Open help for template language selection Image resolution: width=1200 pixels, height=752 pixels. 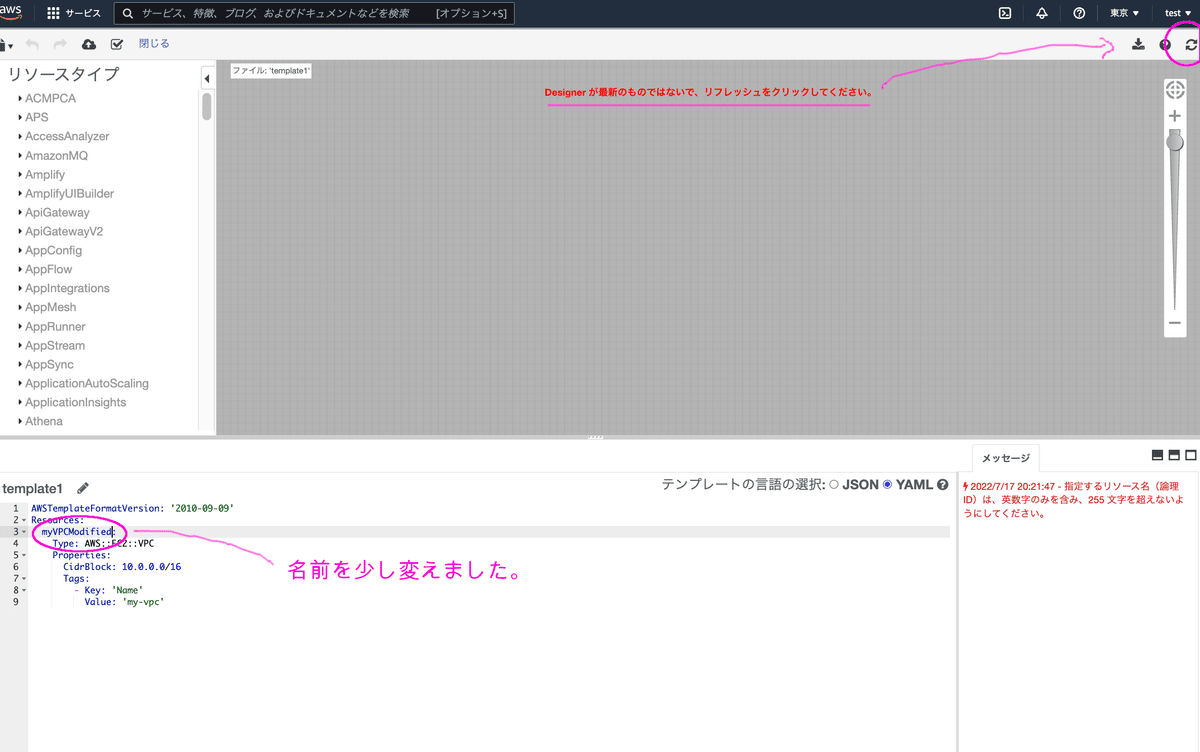click(x=942, y=485)
